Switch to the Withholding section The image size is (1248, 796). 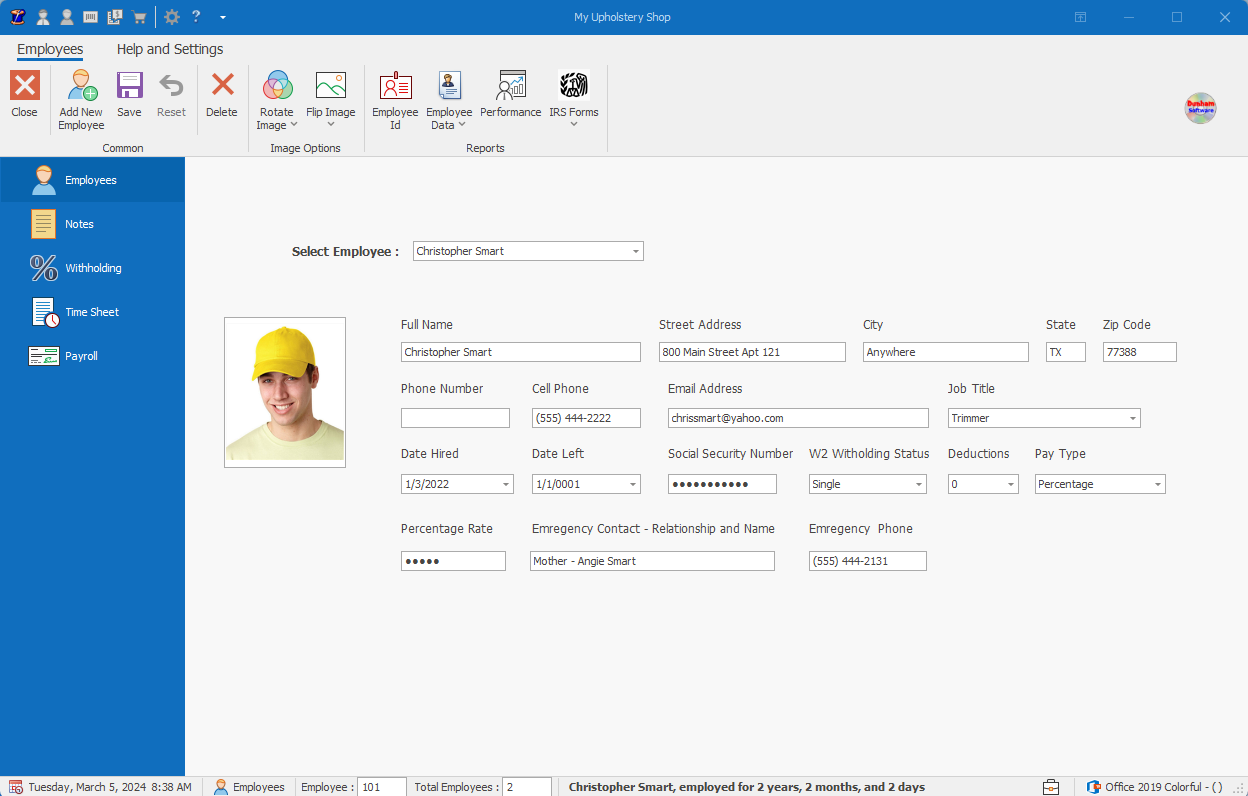92,267
